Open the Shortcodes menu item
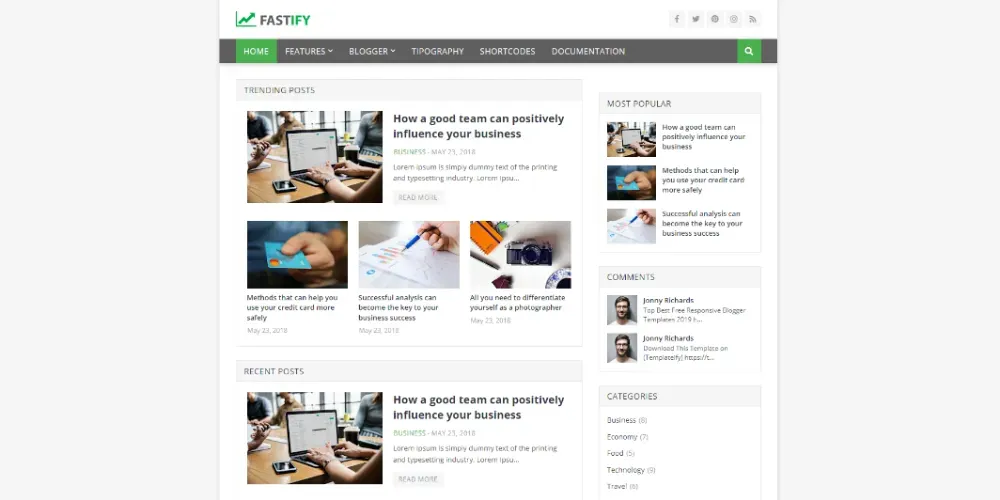This screenshot has height=500, width=1000. tap(507, 51)
